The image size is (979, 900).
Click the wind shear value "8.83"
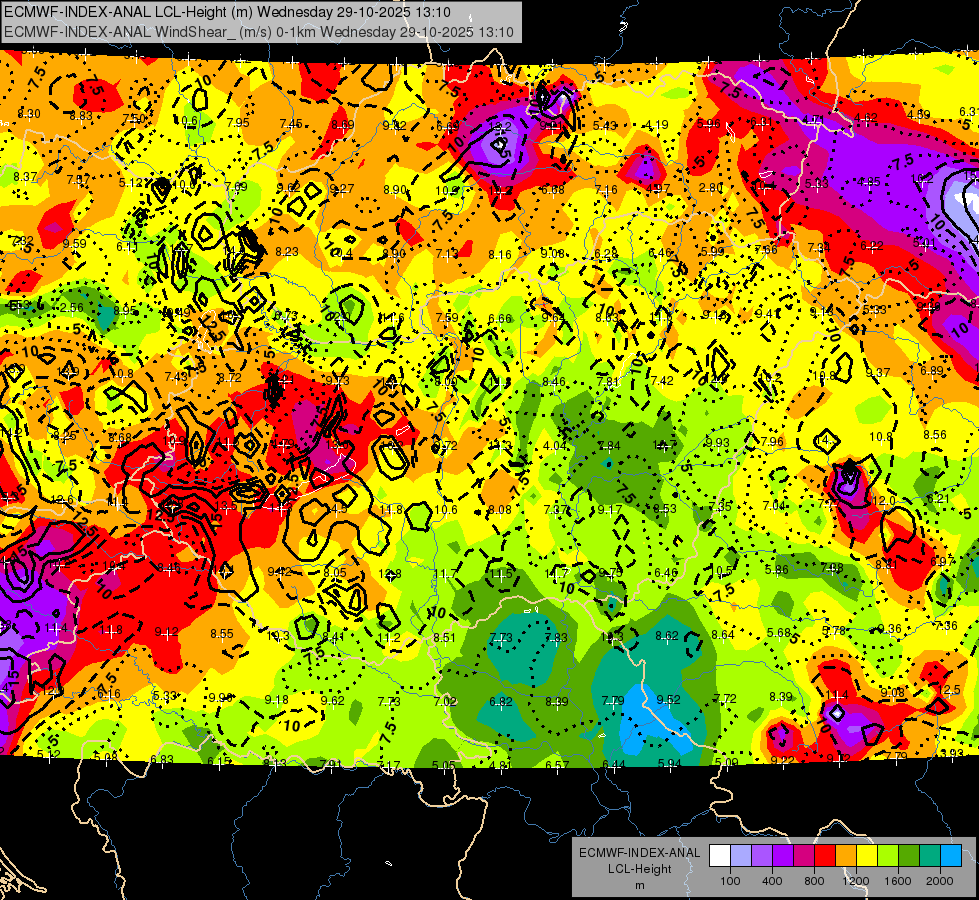pos(81,116)
